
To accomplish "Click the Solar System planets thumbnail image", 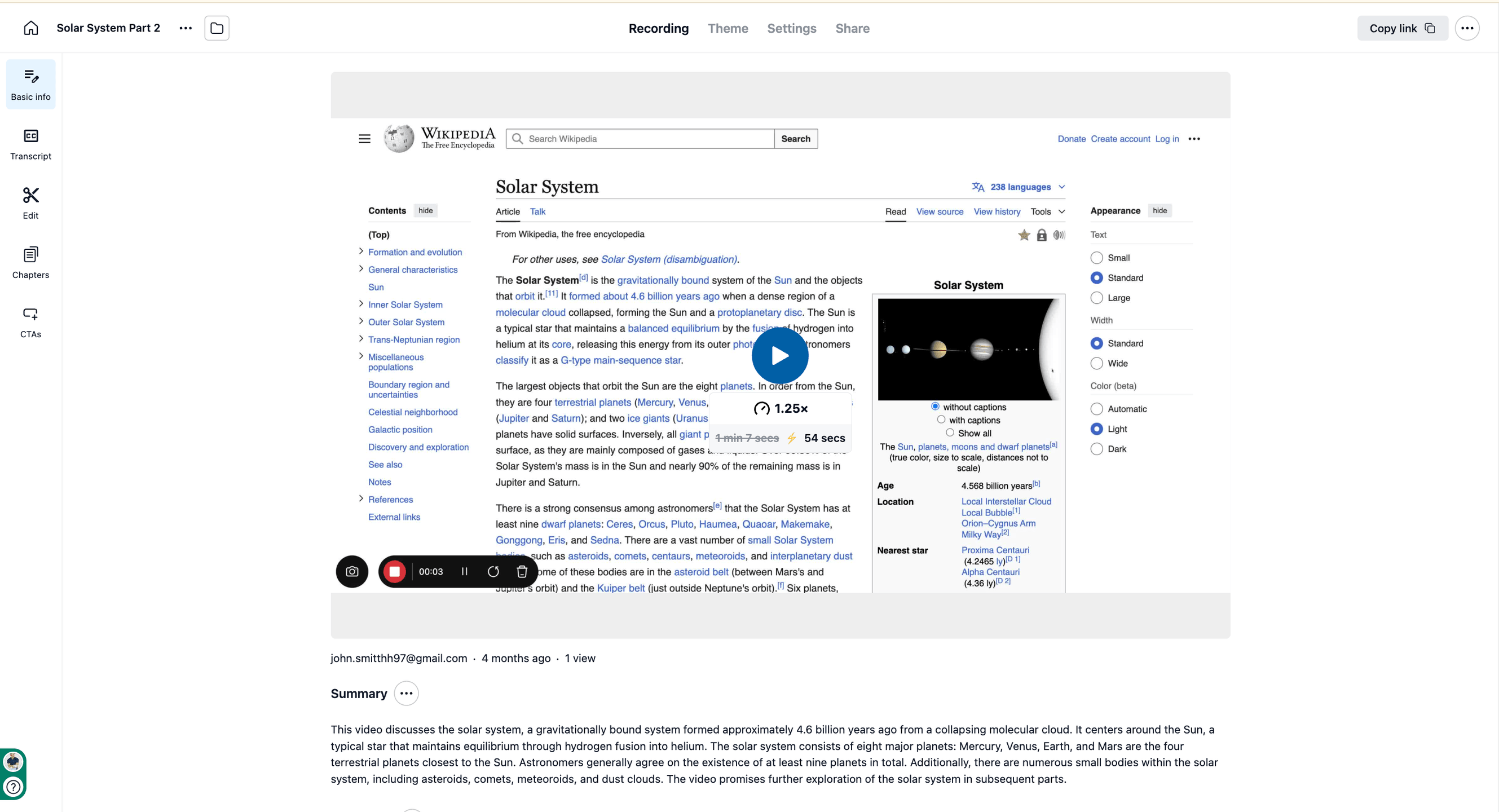I will (x=968, y=349).
